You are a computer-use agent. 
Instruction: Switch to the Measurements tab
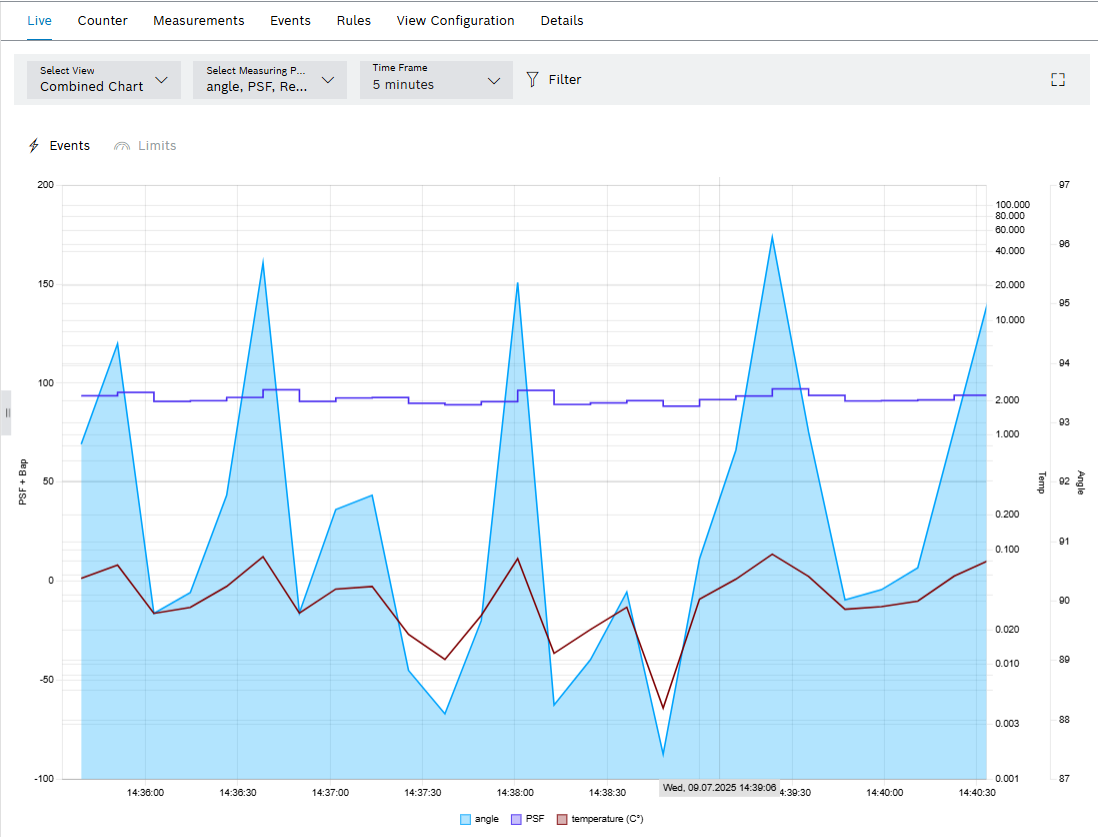tap(198, 20)
